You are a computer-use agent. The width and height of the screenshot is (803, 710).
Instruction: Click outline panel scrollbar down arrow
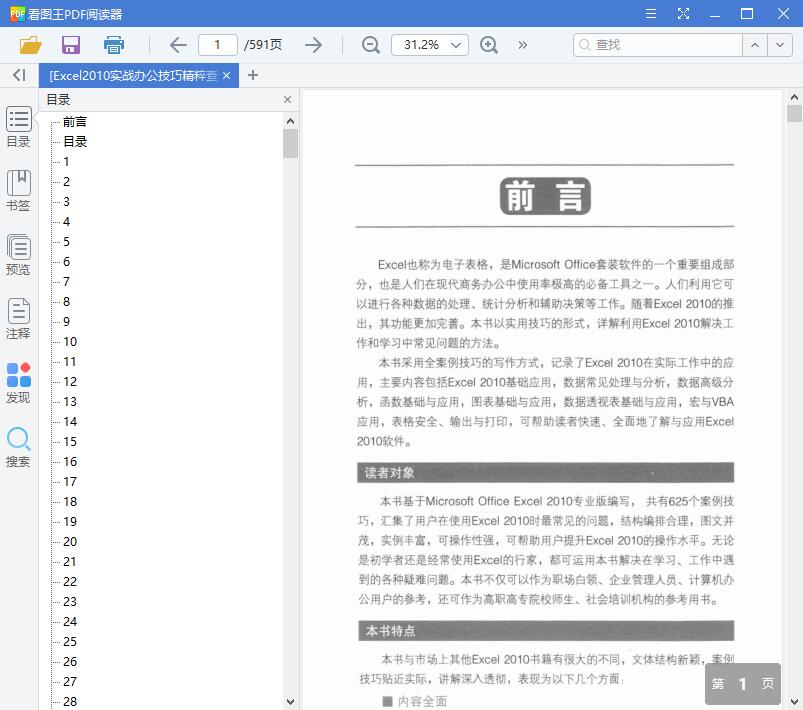[x=290, y=702]
